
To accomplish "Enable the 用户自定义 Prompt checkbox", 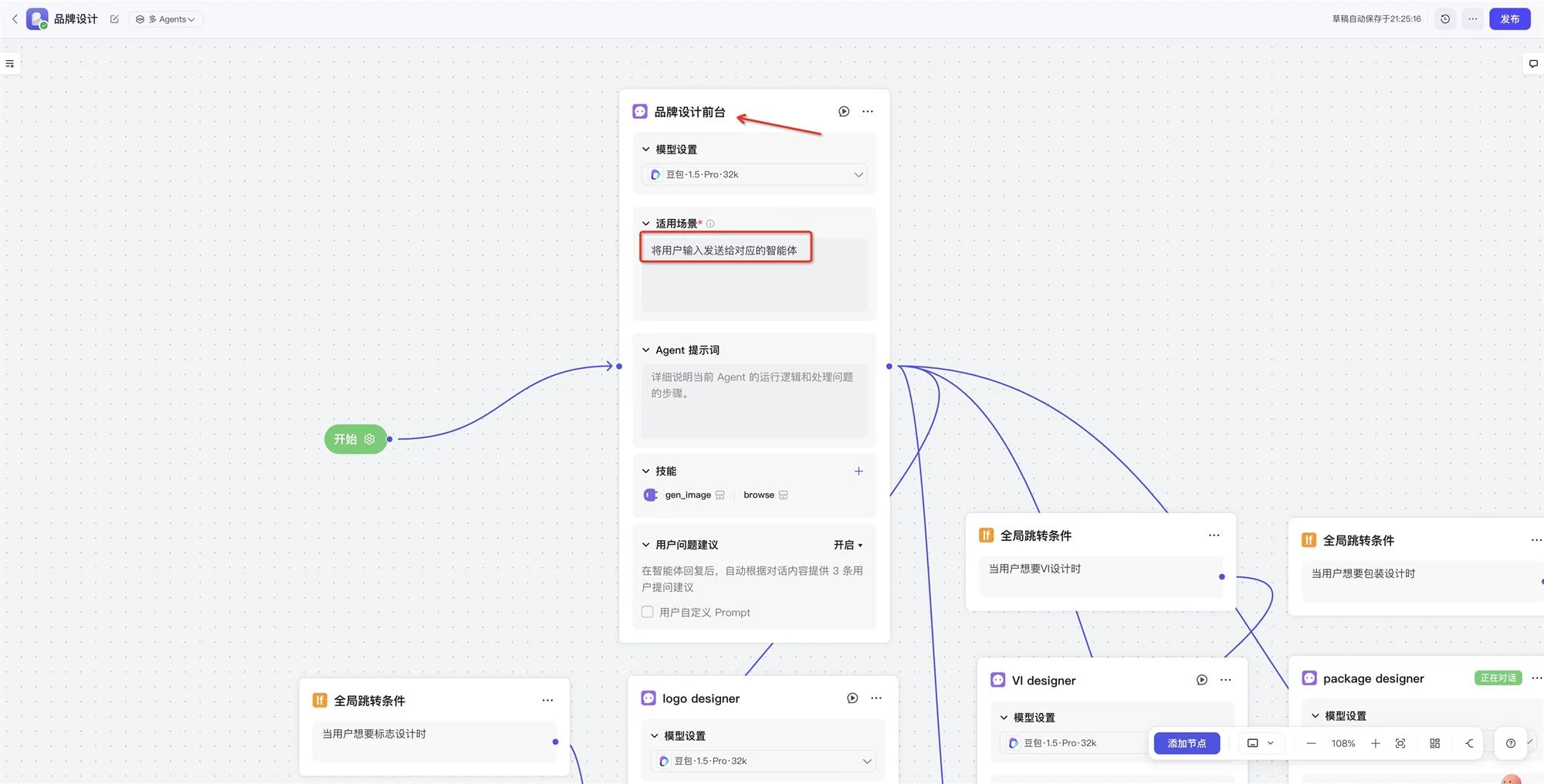I will [647, 611].
